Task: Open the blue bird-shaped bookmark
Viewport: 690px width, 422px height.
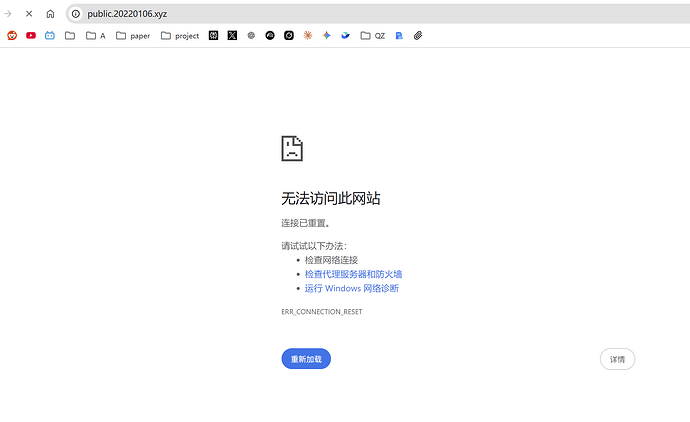Action: 345,36
